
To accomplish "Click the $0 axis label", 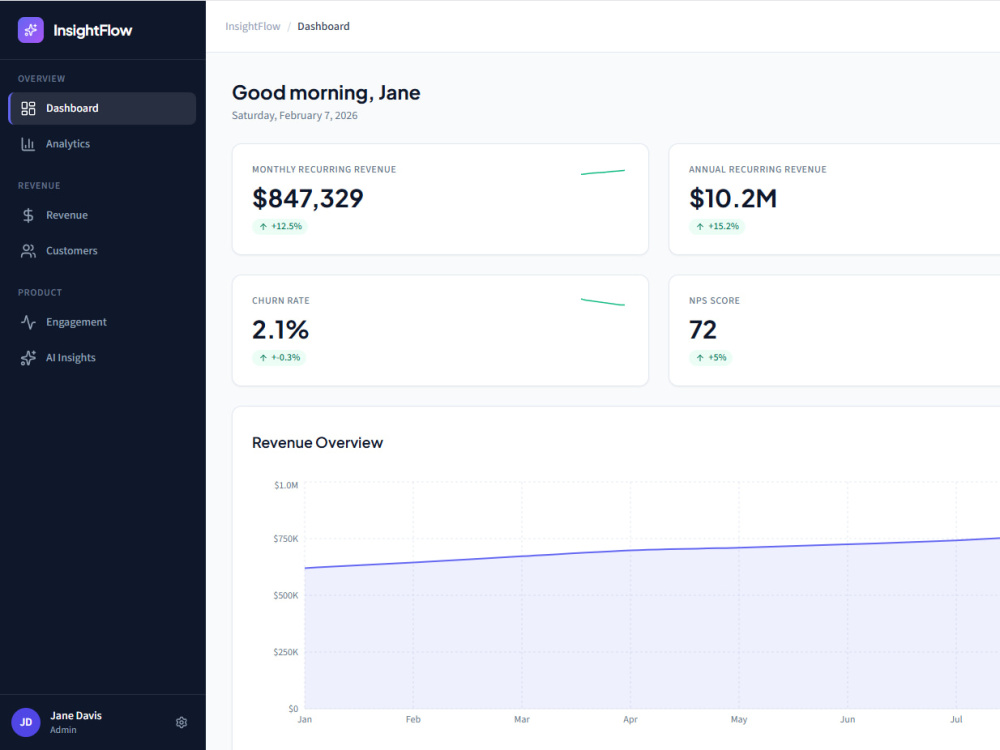I will 293,709.
